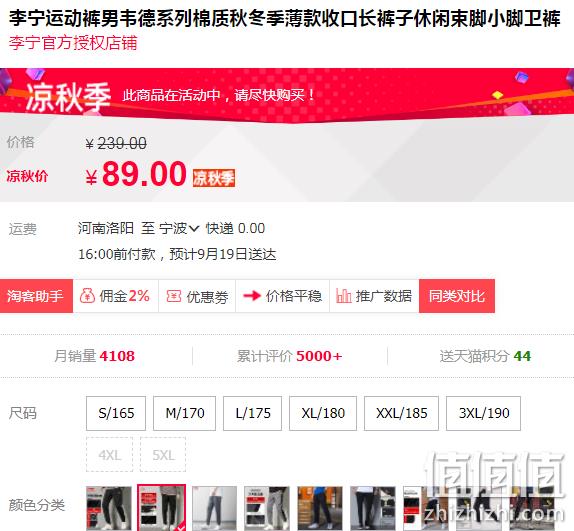
Task: Select the first black pants color thumbnail
Action: [x=109, y=508]
